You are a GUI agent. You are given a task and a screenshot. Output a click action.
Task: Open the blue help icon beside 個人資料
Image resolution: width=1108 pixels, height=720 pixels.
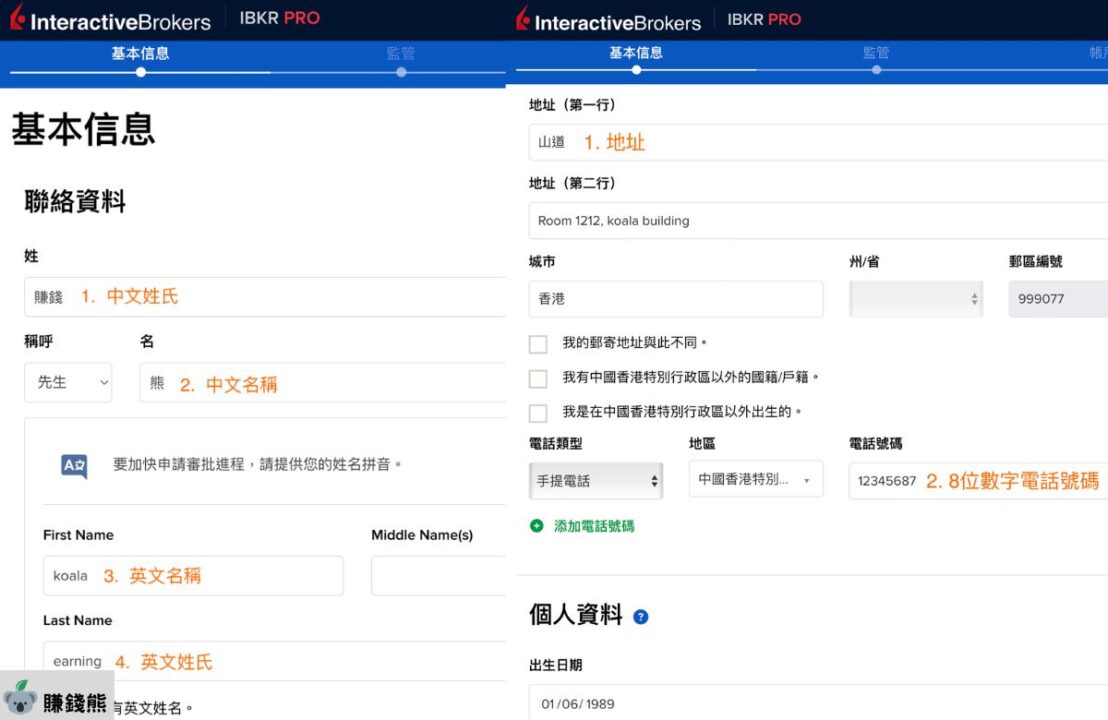641,617
